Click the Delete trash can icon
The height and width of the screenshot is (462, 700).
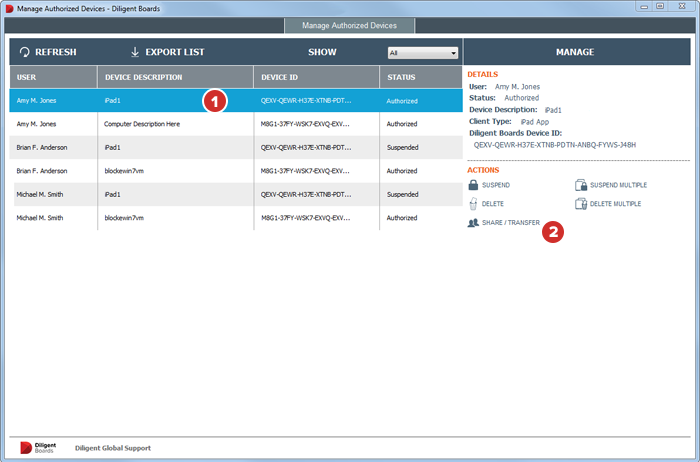pyautogui.click(x=473, y=204)
